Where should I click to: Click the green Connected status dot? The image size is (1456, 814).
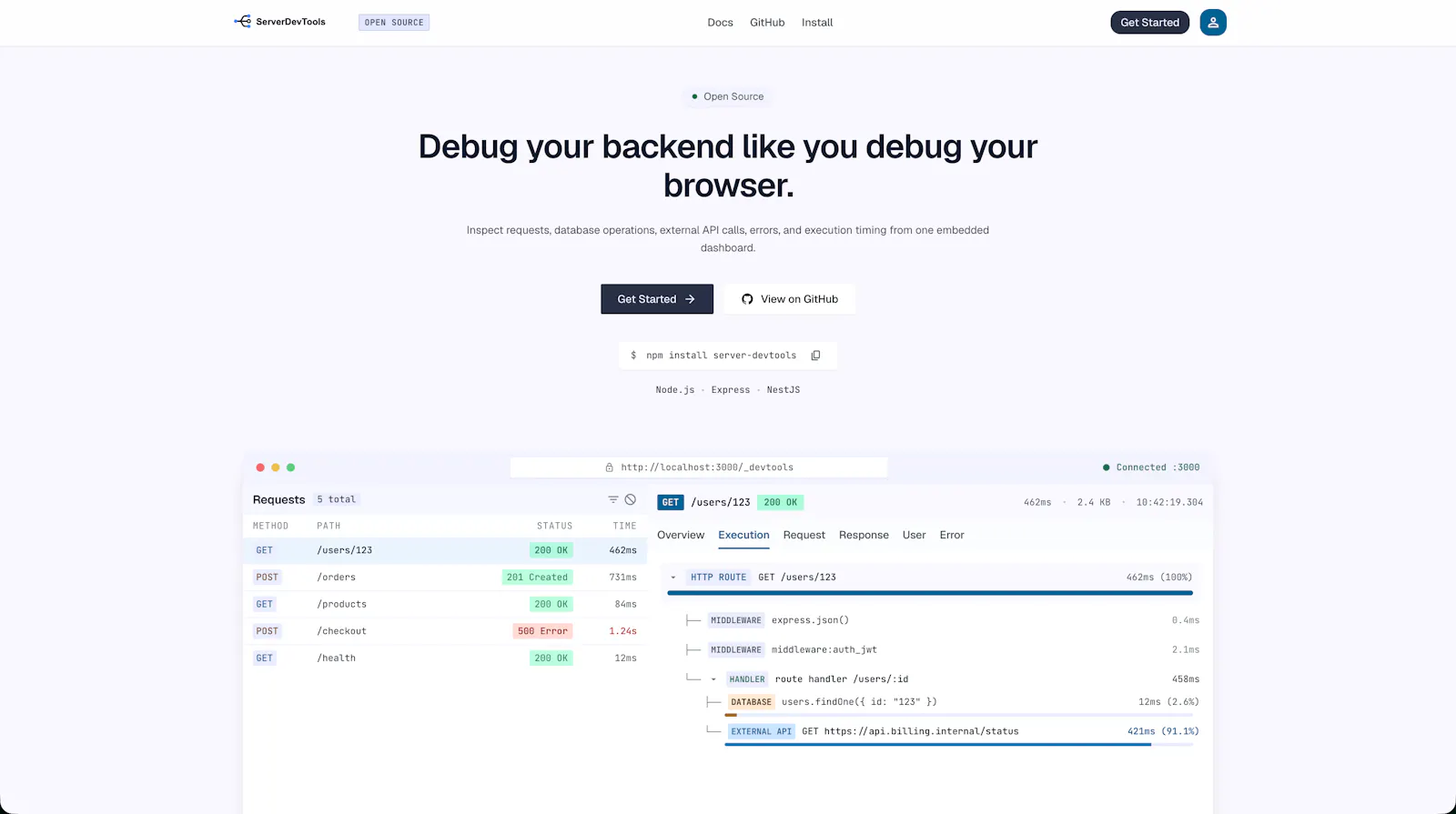[1106, 467]
